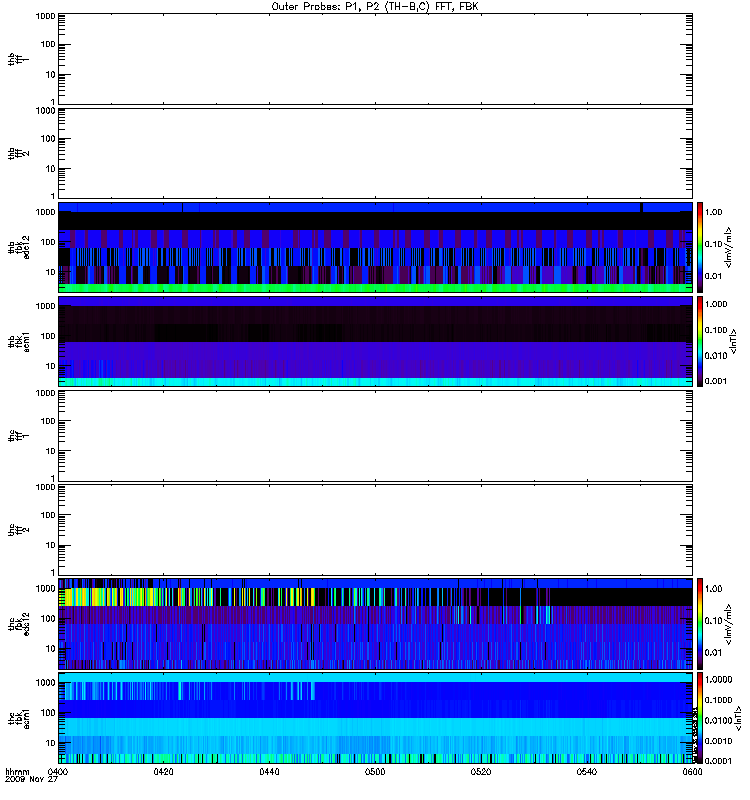
Task: Click the '1' tick label of thc fff 1
Action: pos(53,479)
